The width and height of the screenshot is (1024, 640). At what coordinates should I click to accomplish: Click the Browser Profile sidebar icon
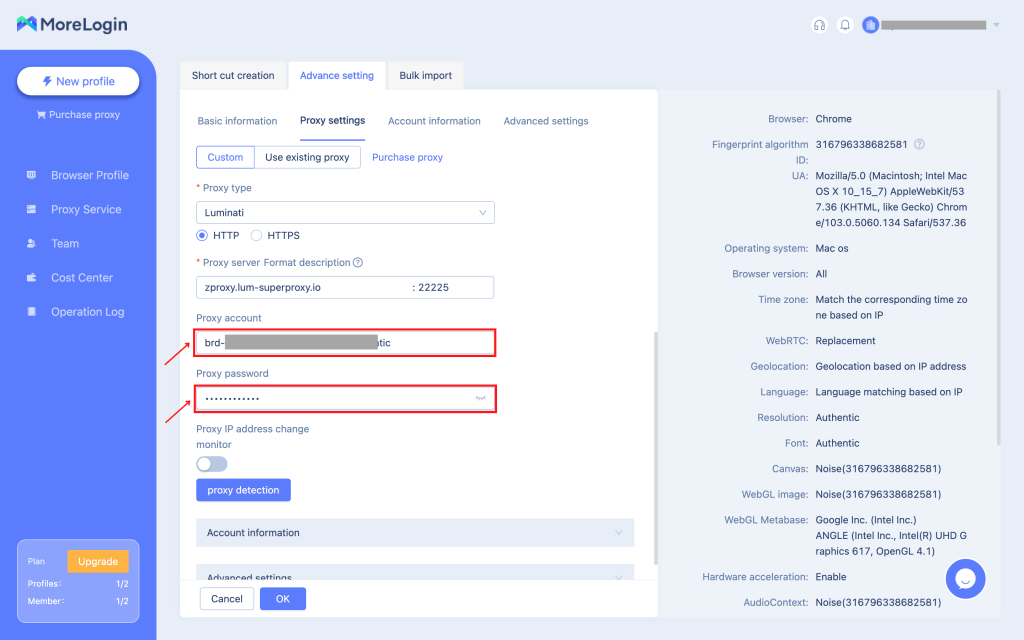tap(31, 175)
